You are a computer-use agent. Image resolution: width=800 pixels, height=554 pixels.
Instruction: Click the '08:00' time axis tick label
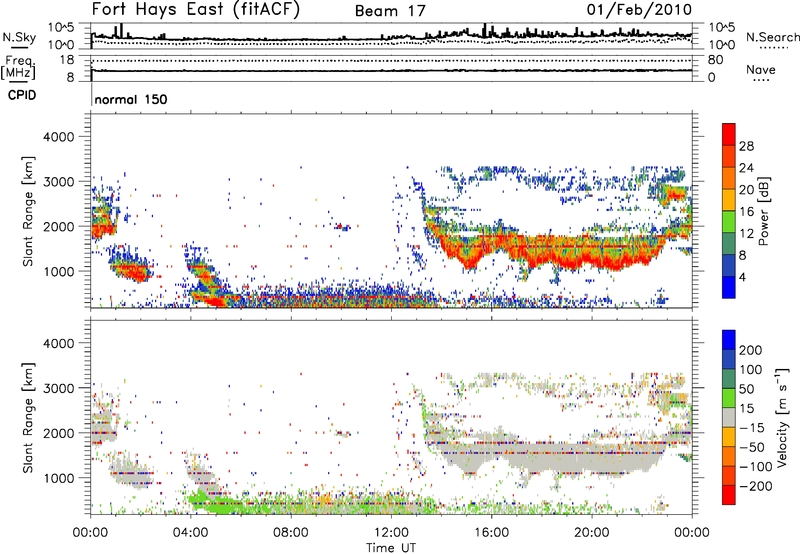click(291, 533)
